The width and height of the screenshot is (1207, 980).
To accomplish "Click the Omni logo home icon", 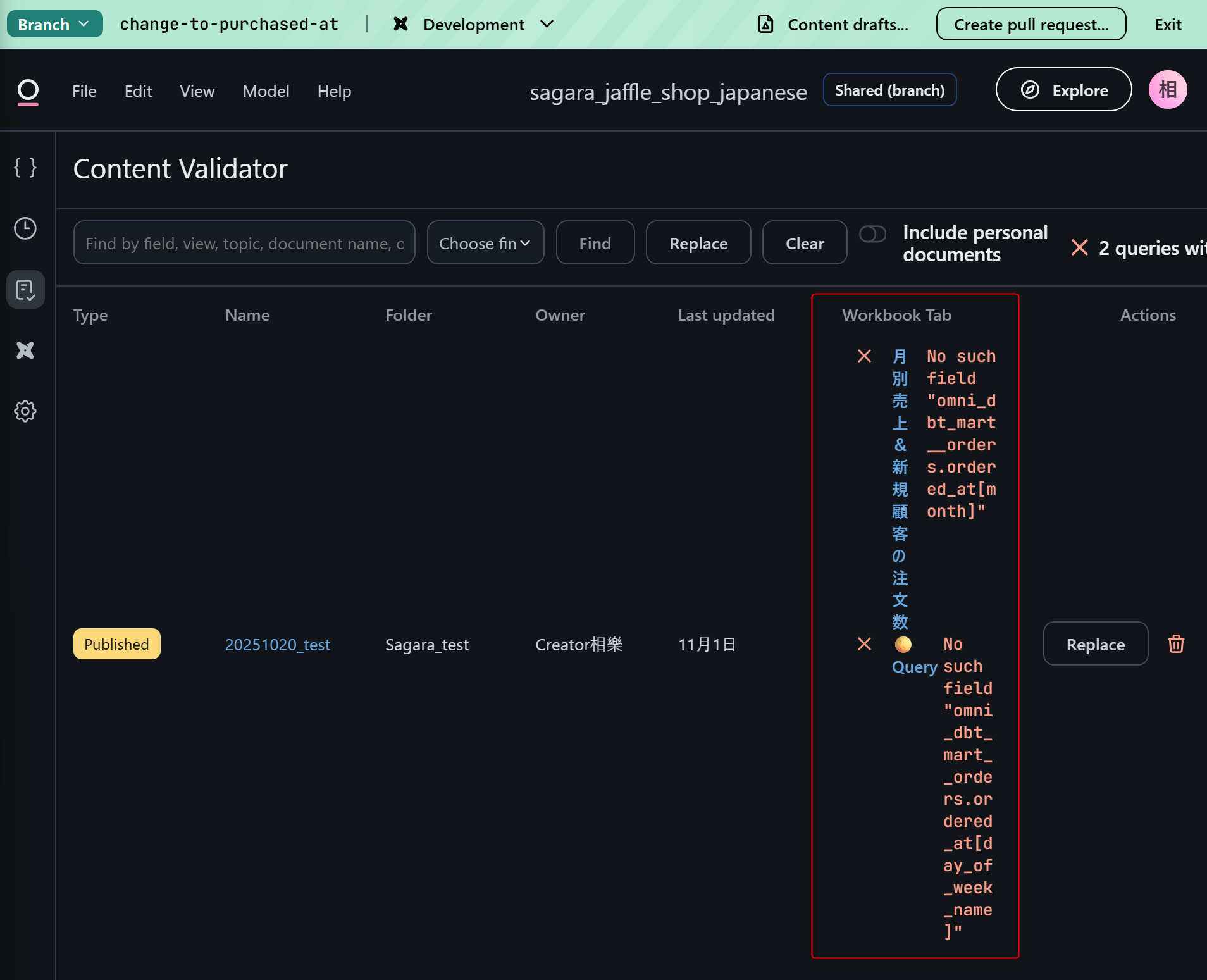I will tap(28, 91).
